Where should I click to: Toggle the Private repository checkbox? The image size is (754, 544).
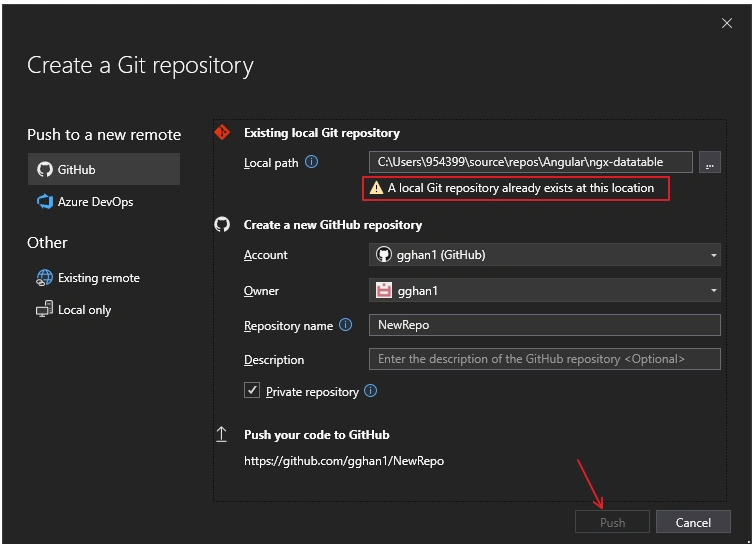coord(252,390)
